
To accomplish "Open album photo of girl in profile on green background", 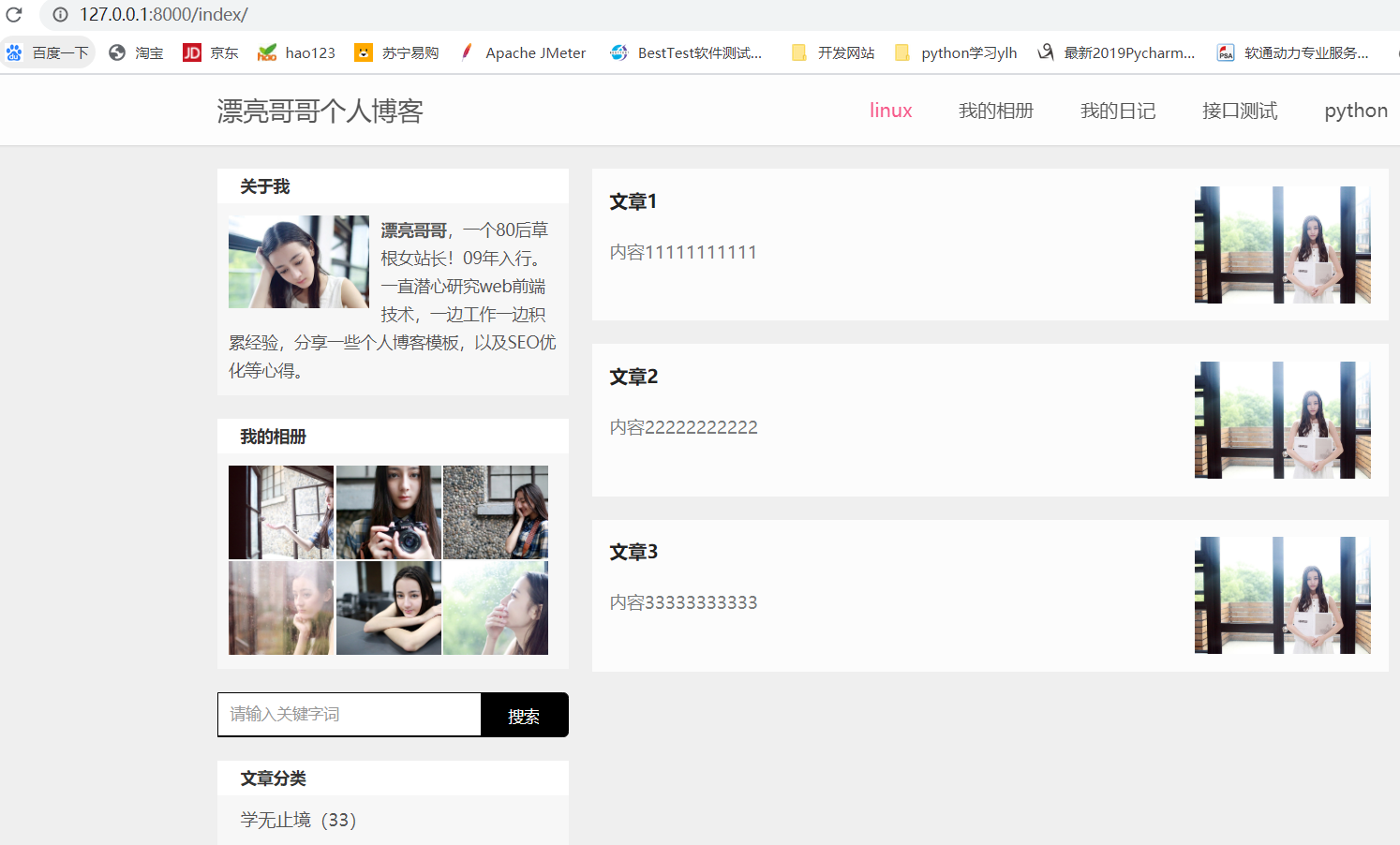I will 496,608.
